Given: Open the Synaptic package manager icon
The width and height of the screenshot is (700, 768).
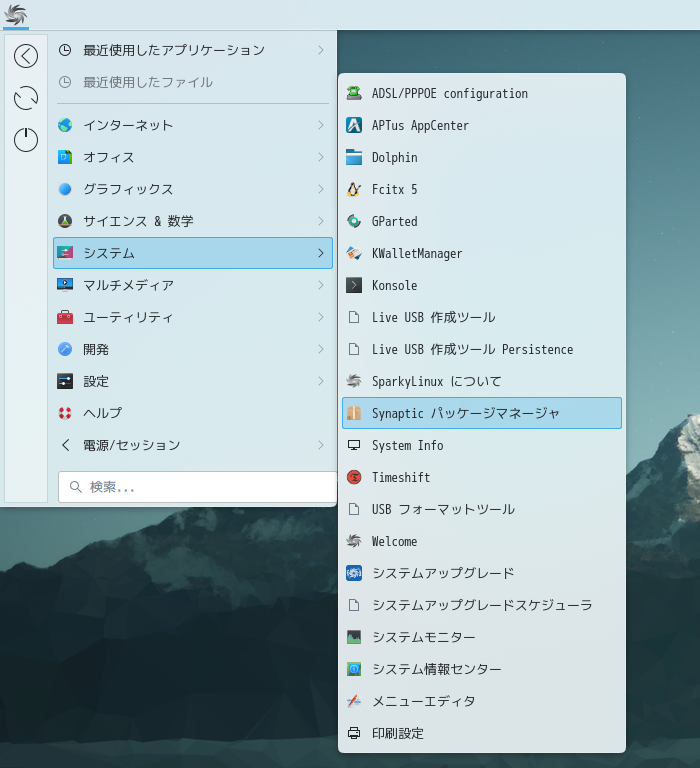Looking at the screenshot, I should 354,413.
